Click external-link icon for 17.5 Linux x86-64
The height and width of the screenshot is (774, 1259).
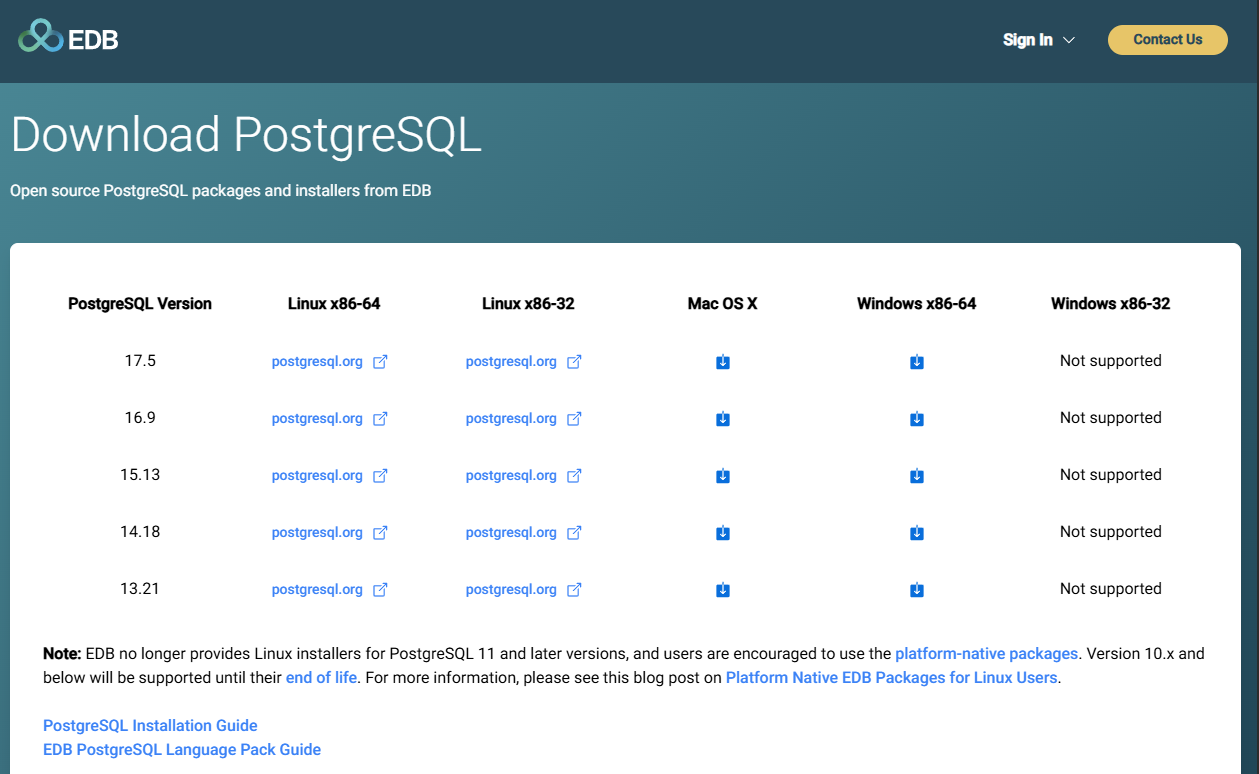(380, 362)
